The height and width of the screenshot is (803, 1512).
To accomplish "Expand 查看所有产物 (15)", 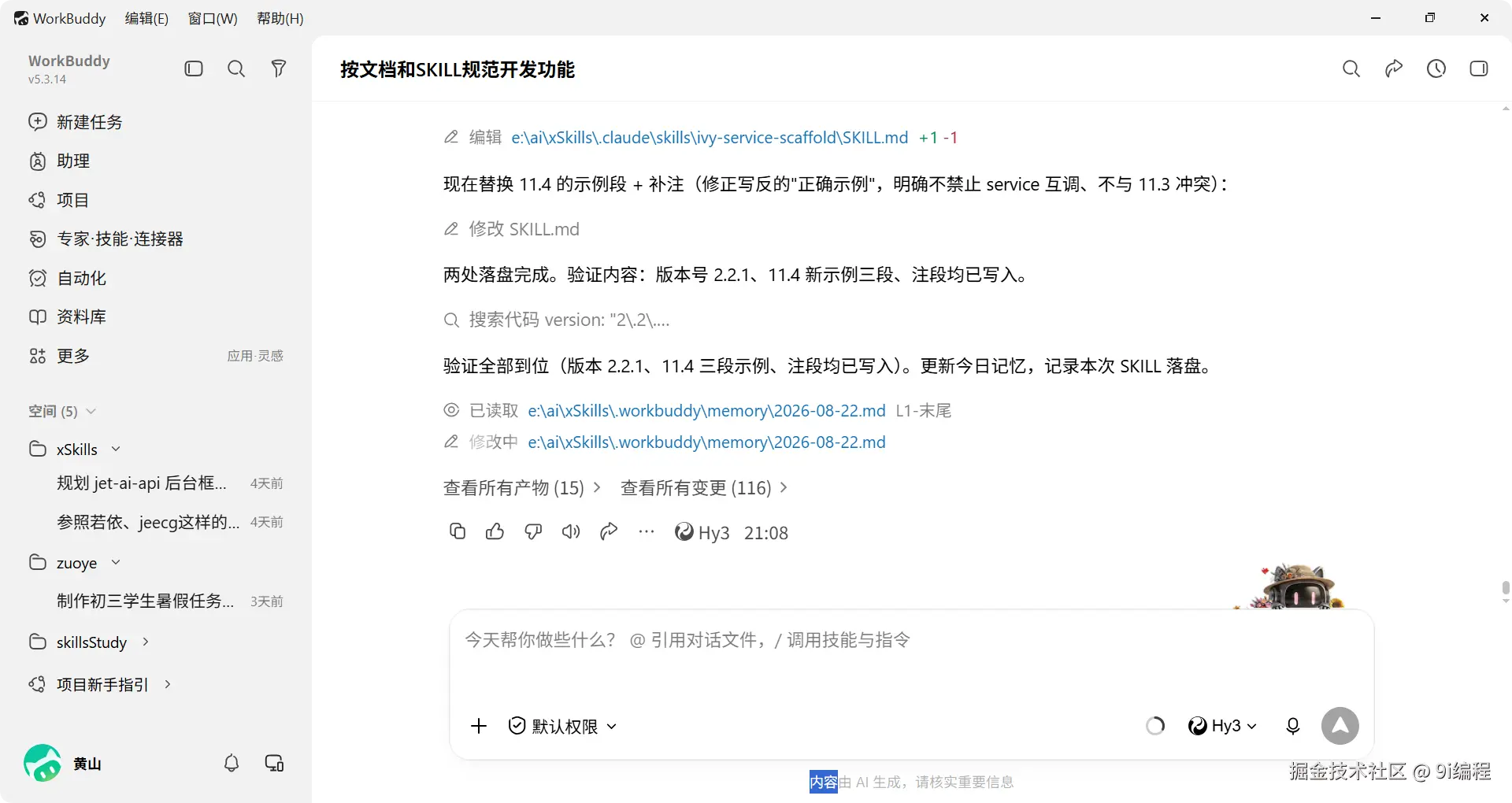I will [x=522, y=488].
